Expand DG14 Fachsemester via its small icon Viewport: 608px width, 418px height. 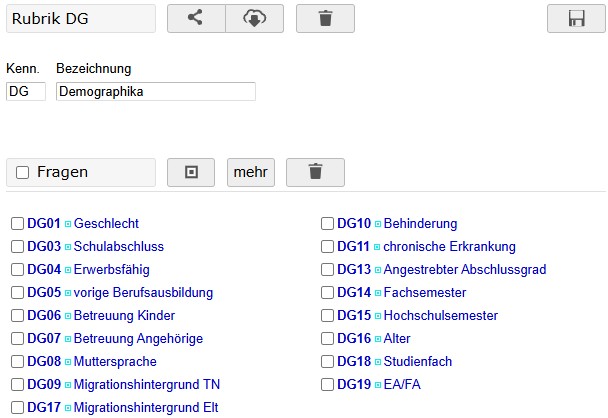pos(378,293)
